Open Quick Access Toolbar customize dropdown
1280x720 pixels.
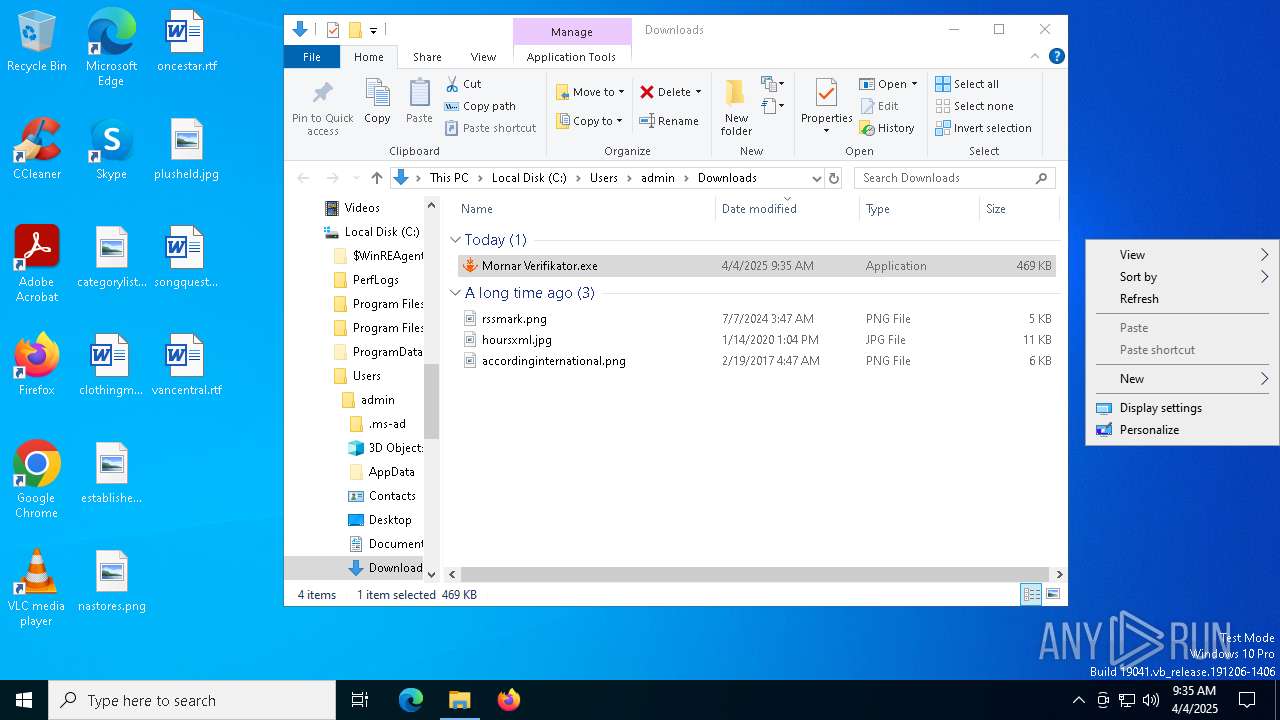373,30
